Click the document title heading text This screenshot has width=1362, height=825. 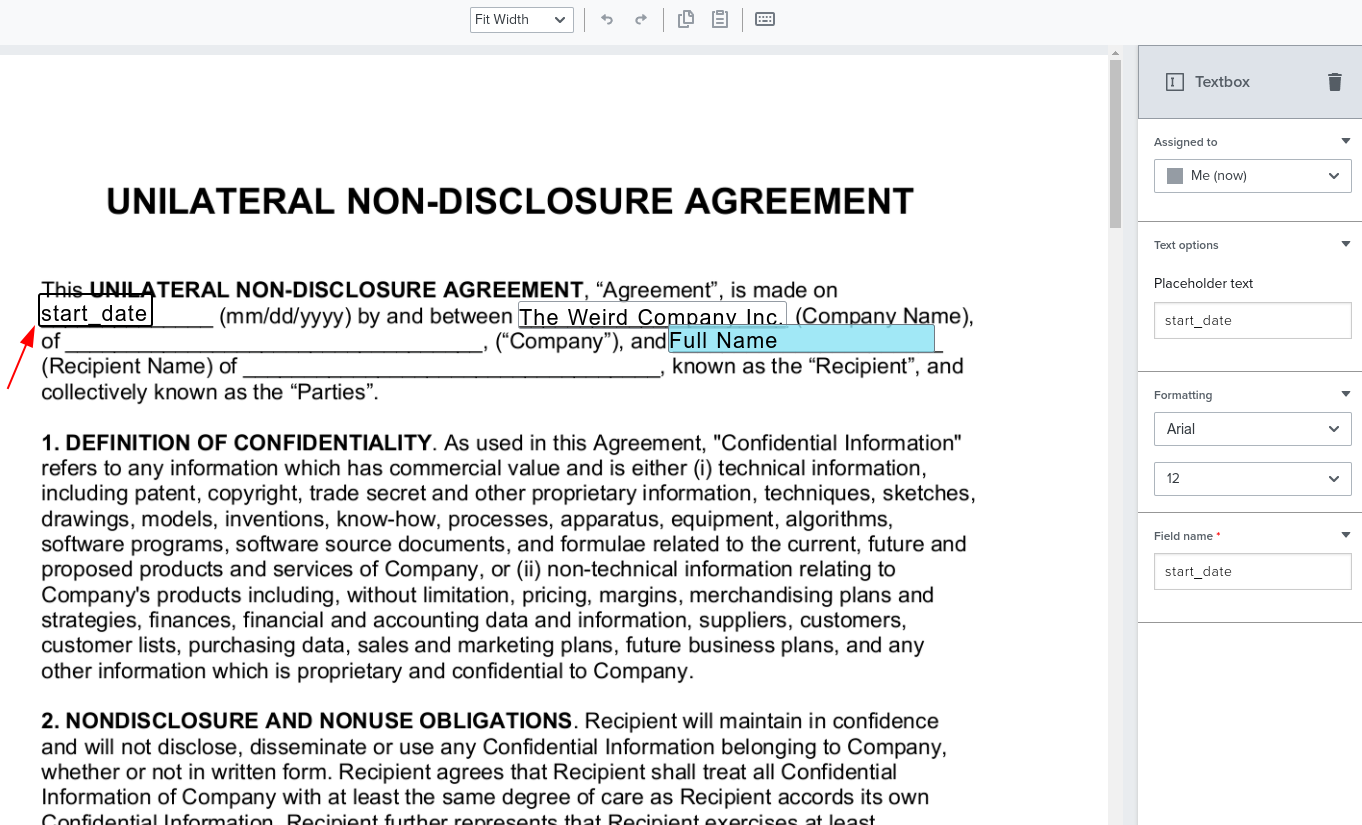tap(510, 202)
